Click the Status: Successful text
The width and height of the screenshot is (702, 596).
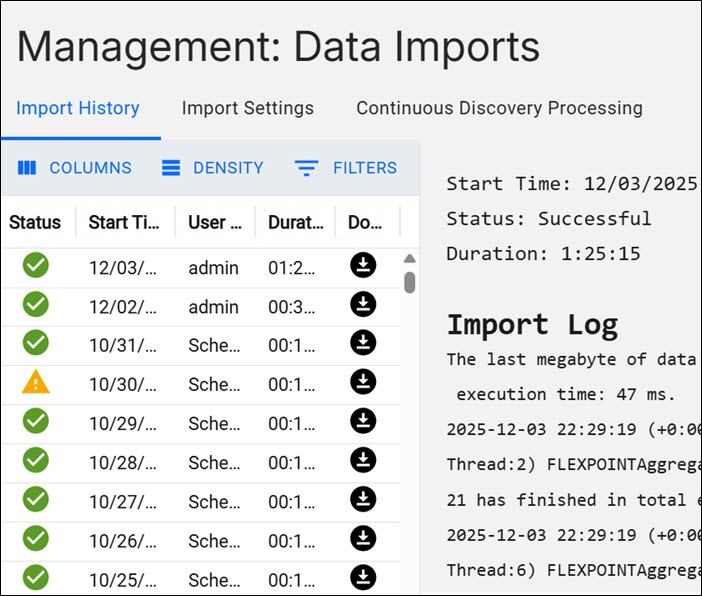(549, 219)
